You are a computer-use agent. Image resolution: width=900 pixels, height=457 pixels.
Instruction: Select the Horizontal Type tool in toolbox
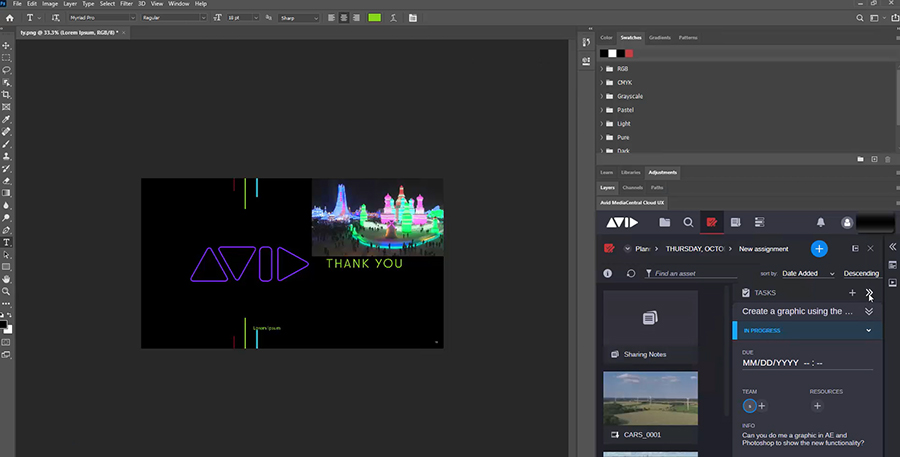coord(6,242)
